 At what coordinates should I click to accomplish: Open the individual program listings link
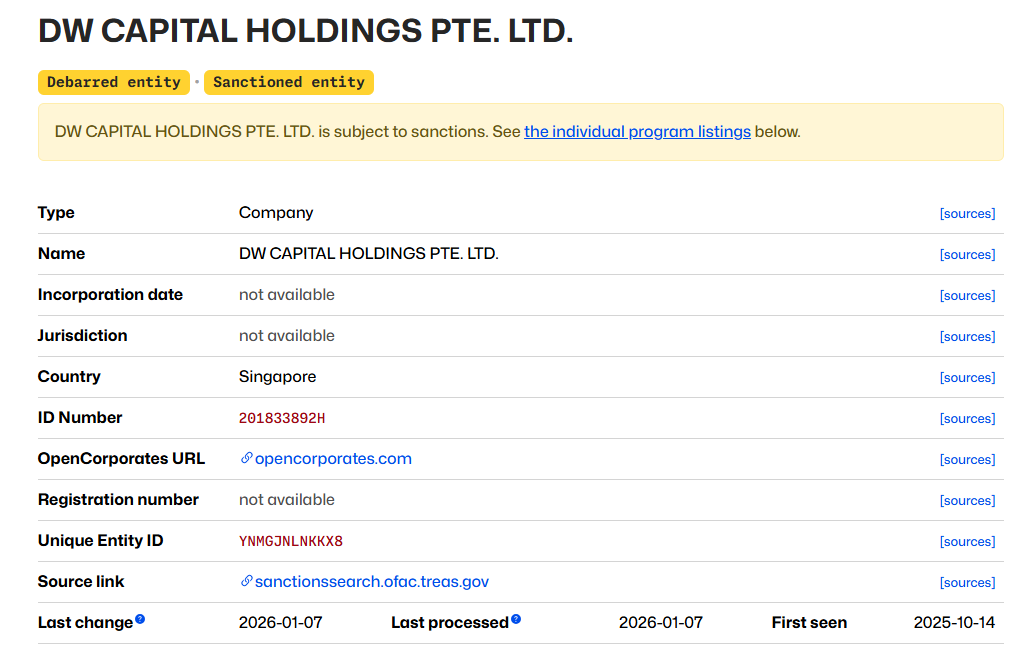637,132
